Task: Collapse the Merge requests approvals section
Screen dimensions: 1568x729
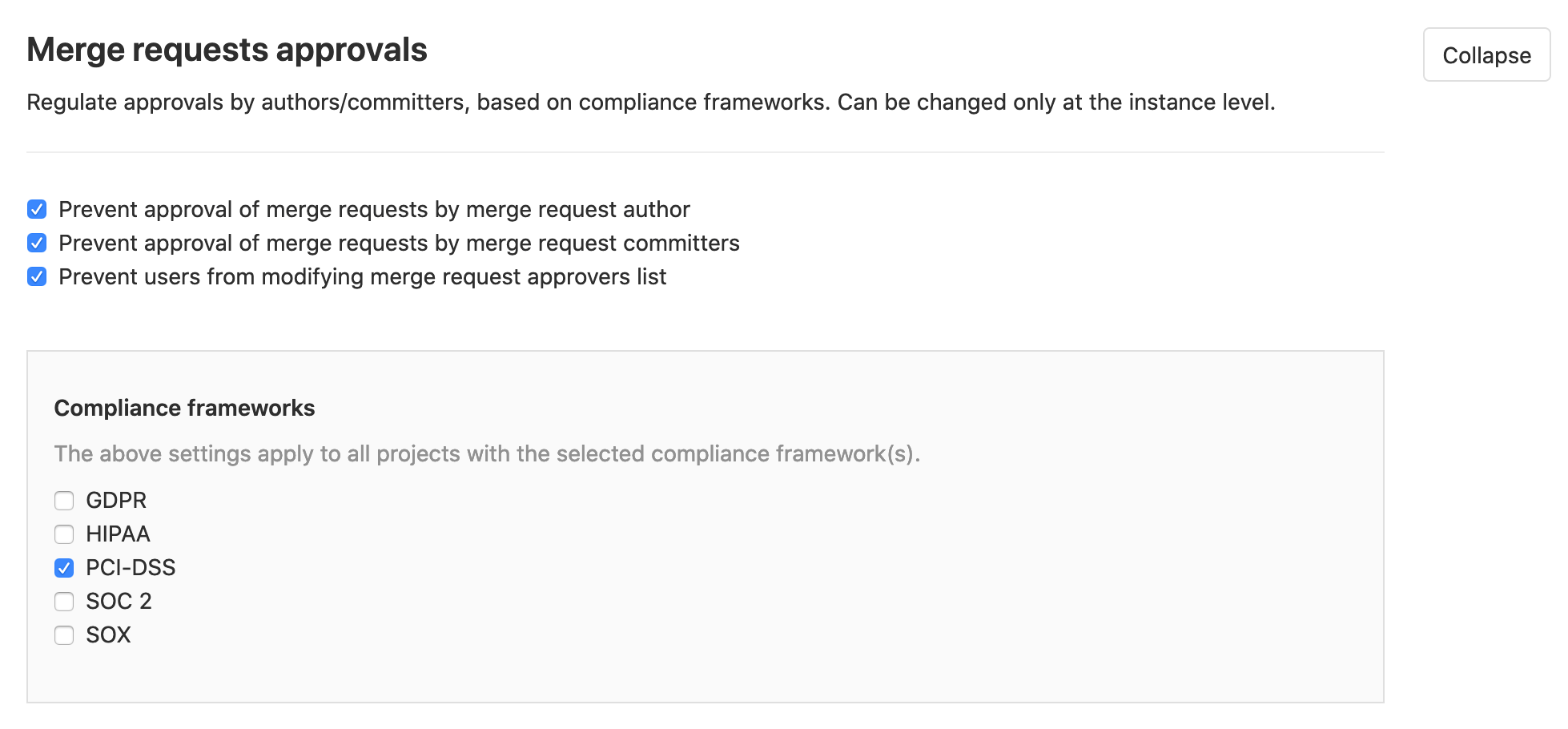Action: click(x=1486, y=55)
